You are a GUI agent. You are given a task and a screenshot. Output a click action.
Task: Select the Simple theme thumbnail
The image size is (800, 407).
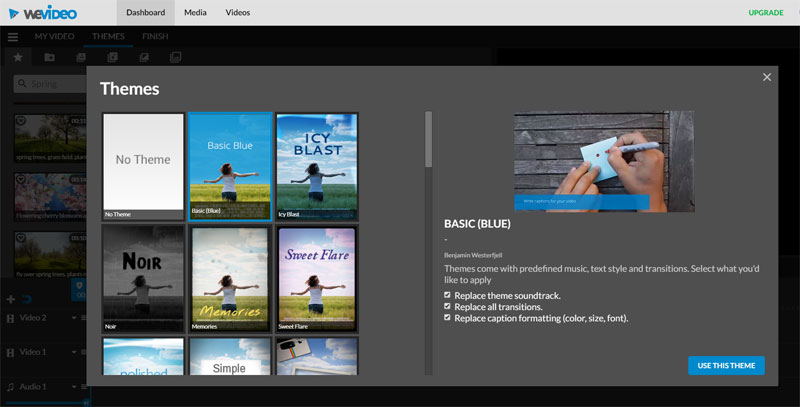230,356
